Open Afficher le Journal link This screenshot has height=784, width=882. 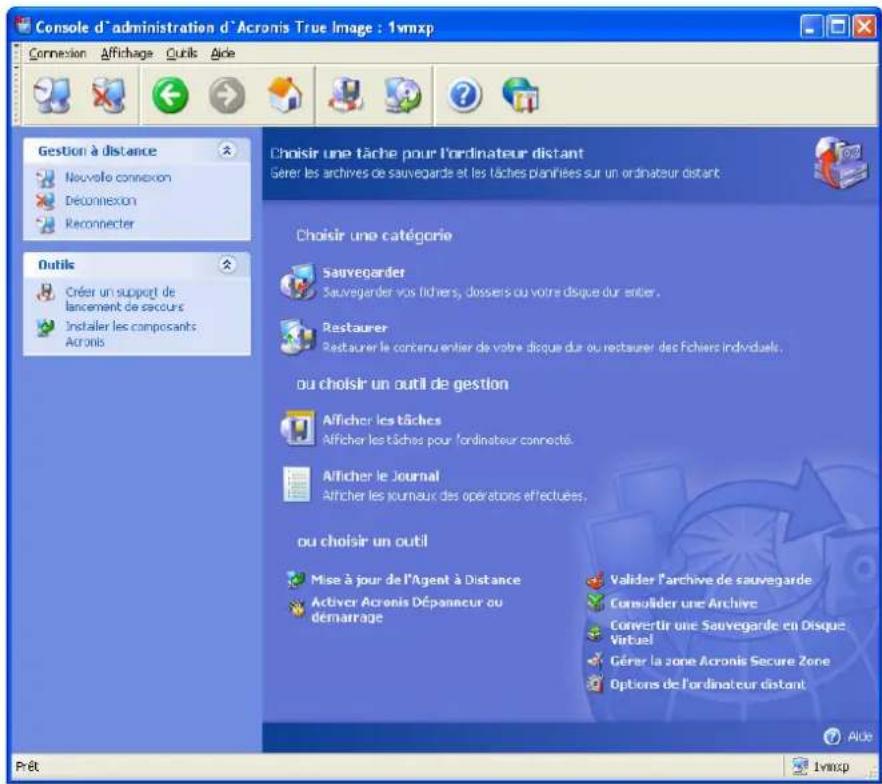[x=381, y=476]
